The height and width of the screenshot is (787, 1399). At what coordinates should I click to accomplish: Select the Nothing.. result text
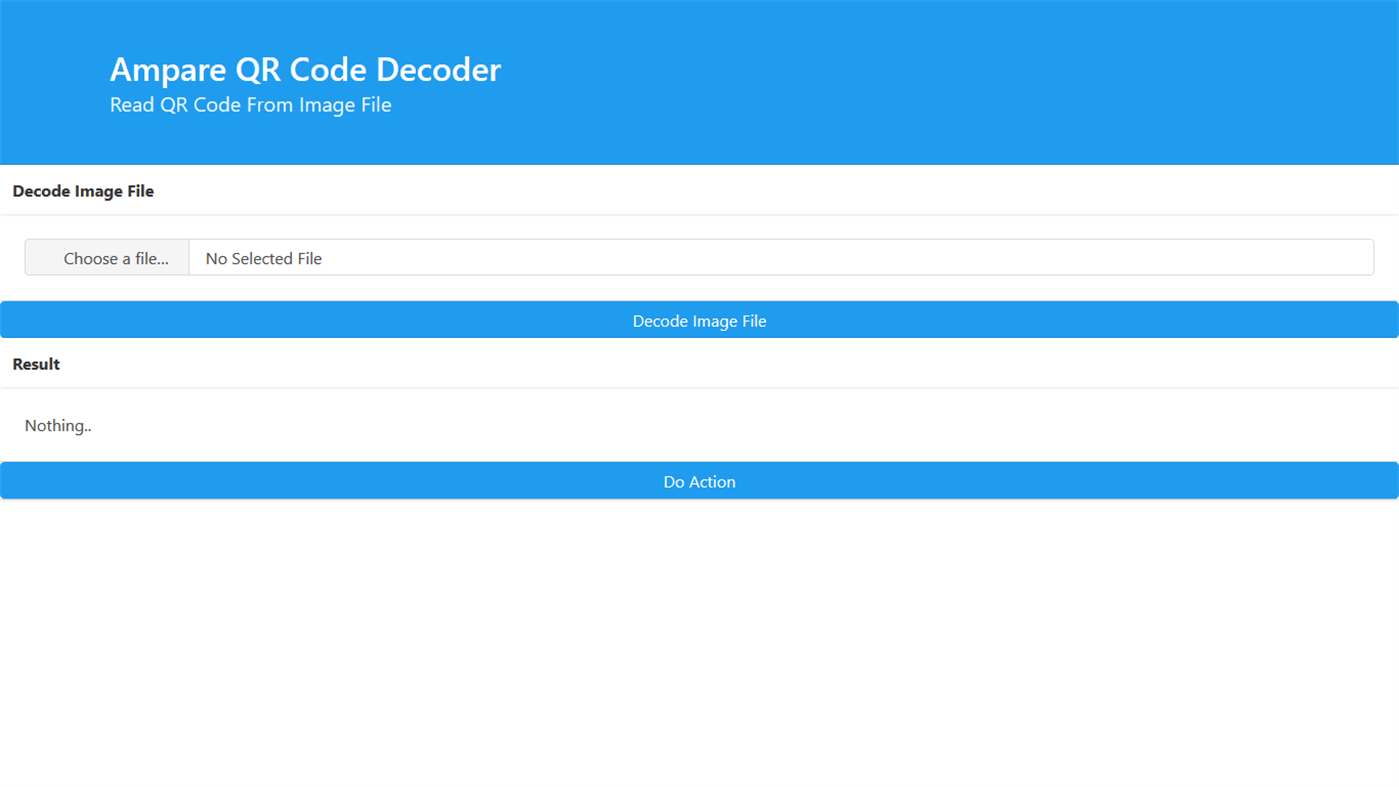(58, 426)
